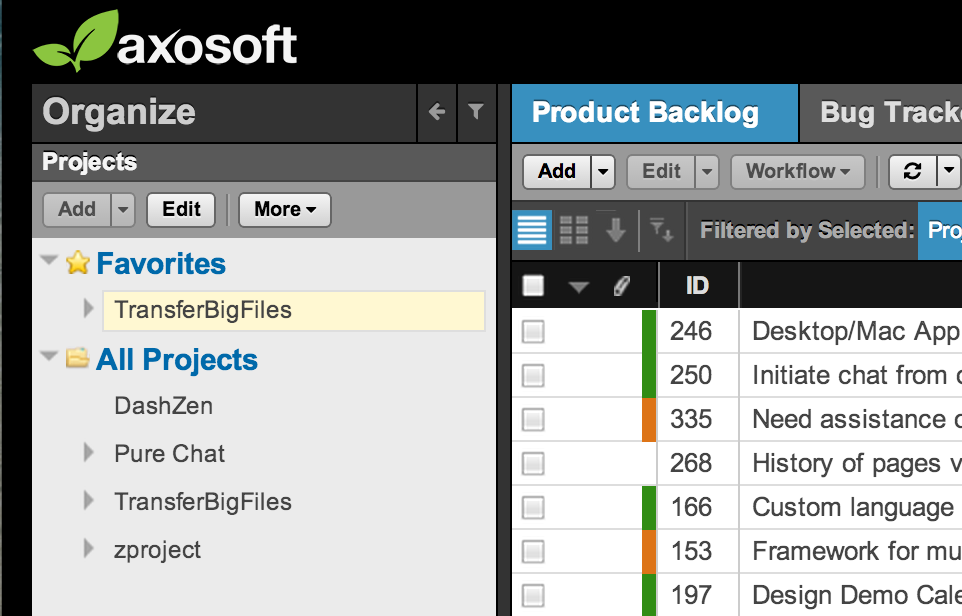
Task: Click the refresh icon button
Action: pos(913,171)
